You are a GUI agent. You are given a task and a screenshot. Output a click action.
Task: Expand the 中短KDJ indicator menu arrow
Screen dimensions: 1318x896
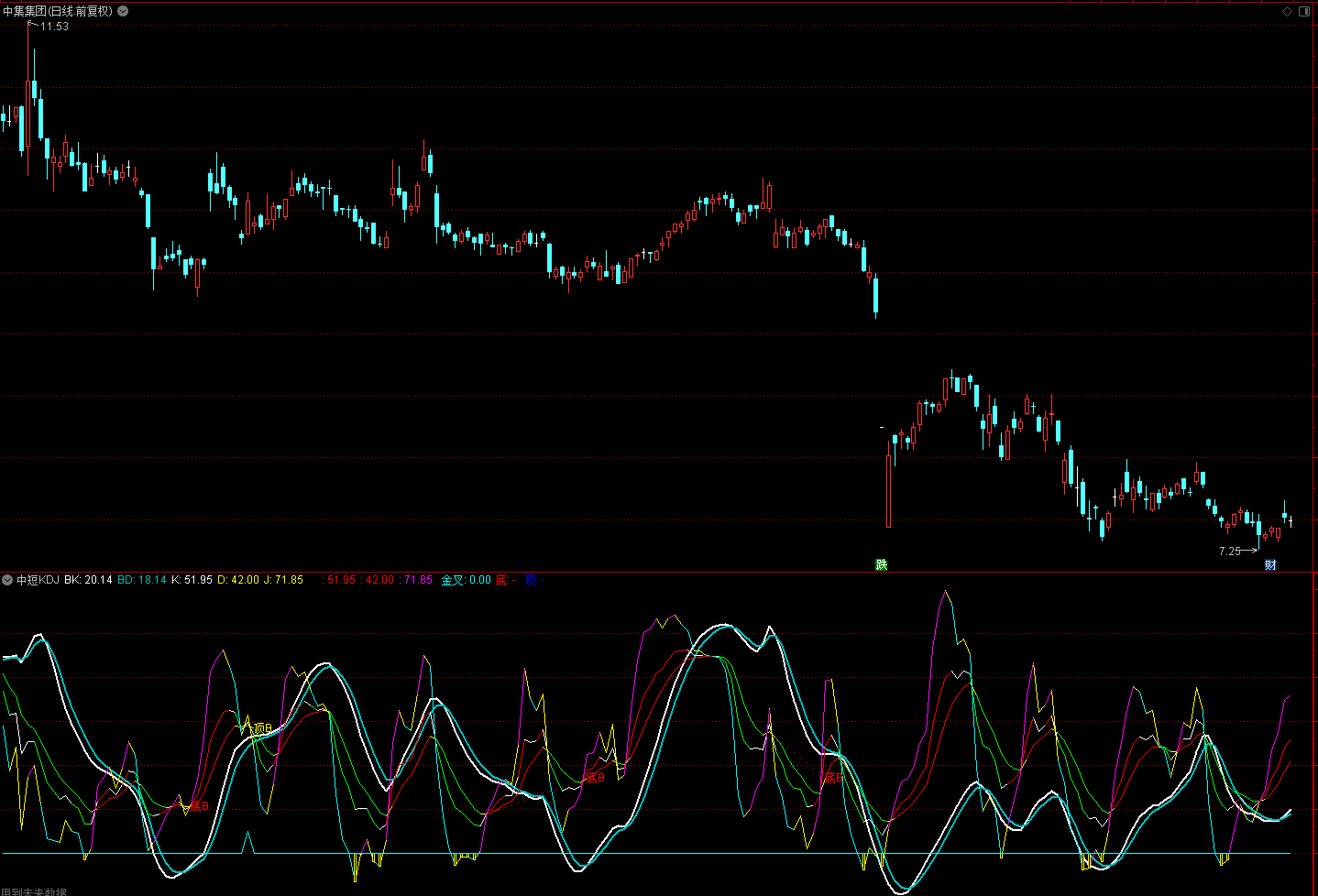coord(7,580)
